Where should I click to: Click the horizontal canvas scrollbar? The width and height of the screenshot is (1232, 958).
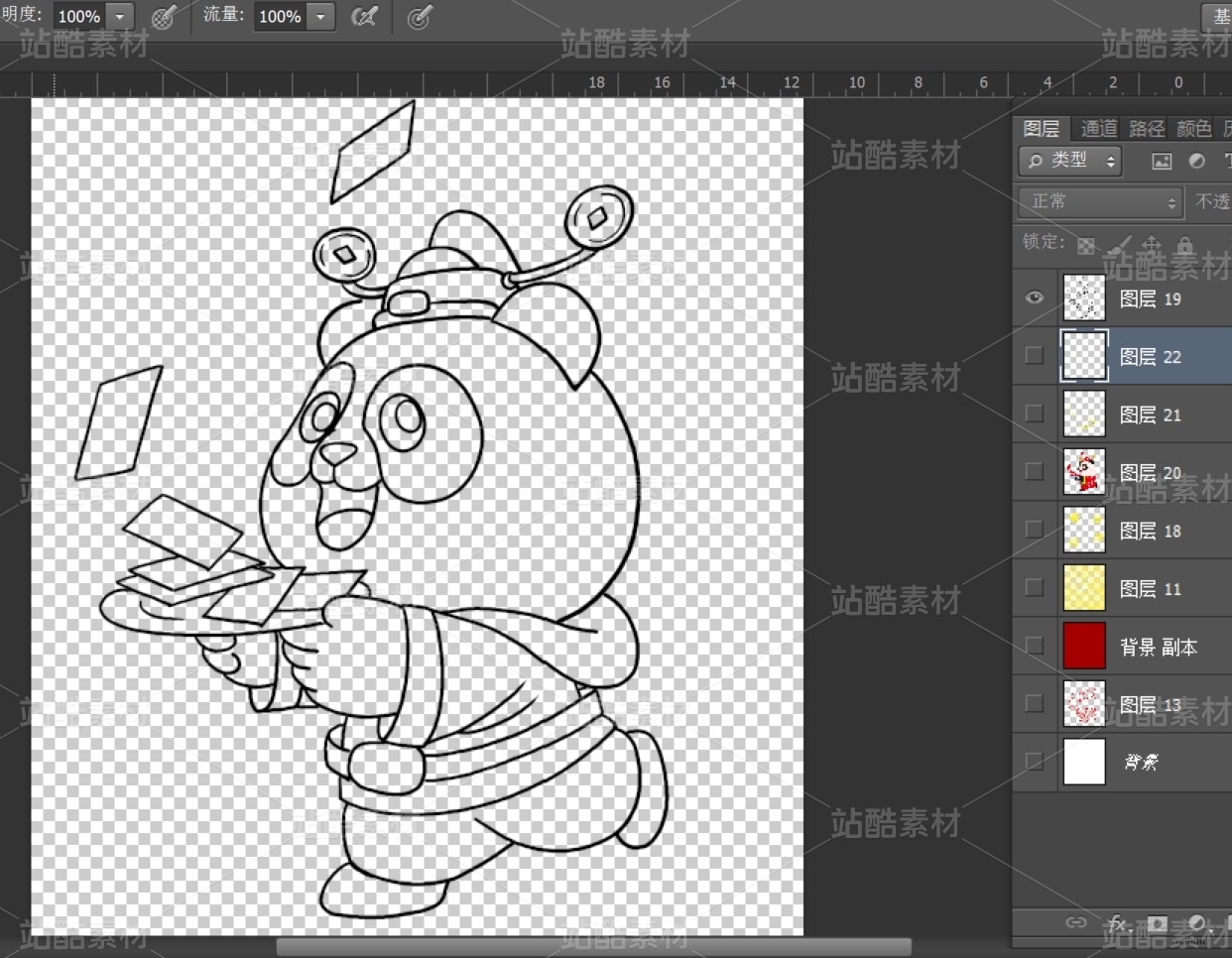[593, 947]
